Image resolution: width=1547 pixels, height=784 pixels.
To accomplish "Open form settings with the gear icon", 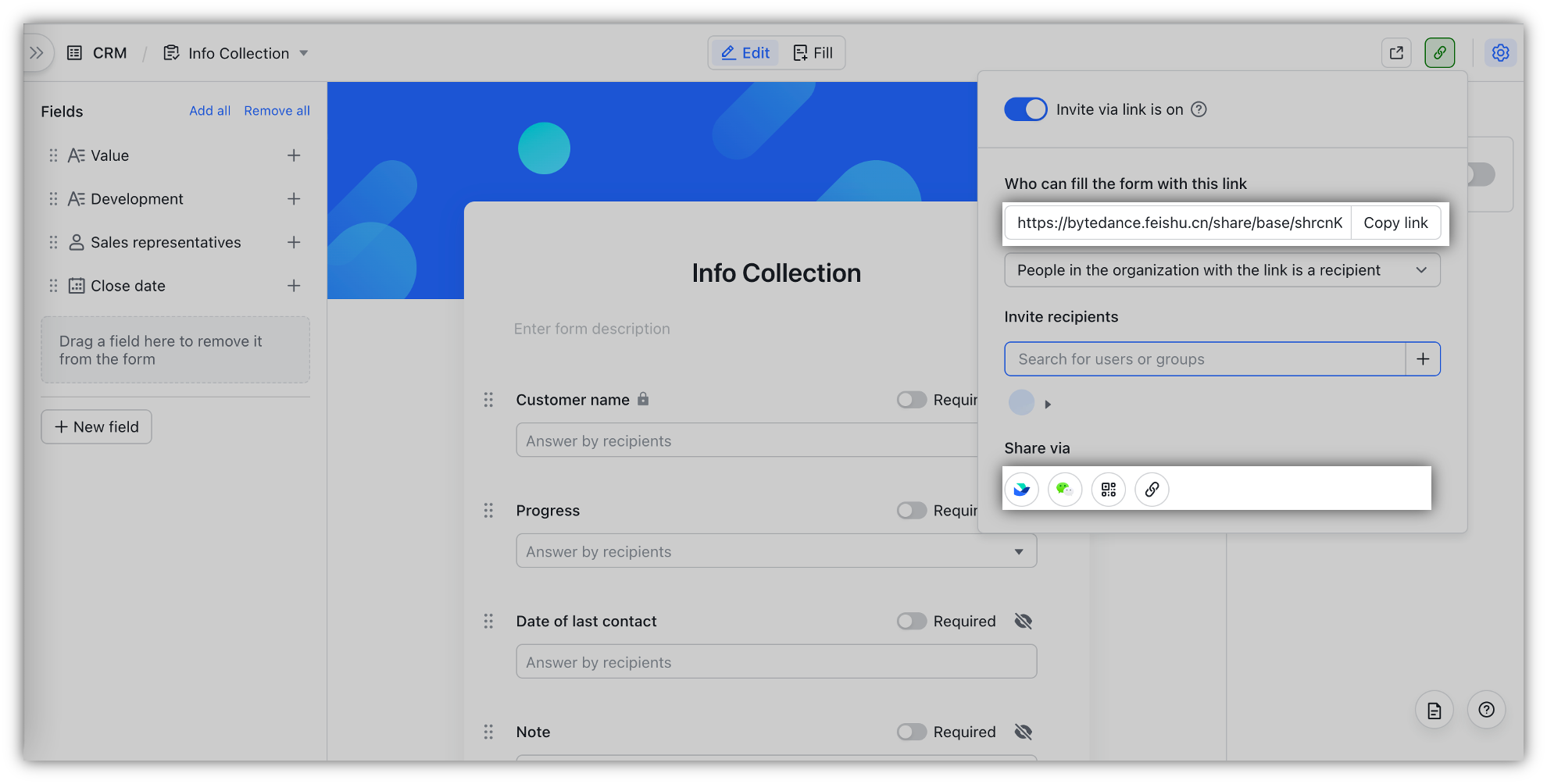I will click(1499, 52).
